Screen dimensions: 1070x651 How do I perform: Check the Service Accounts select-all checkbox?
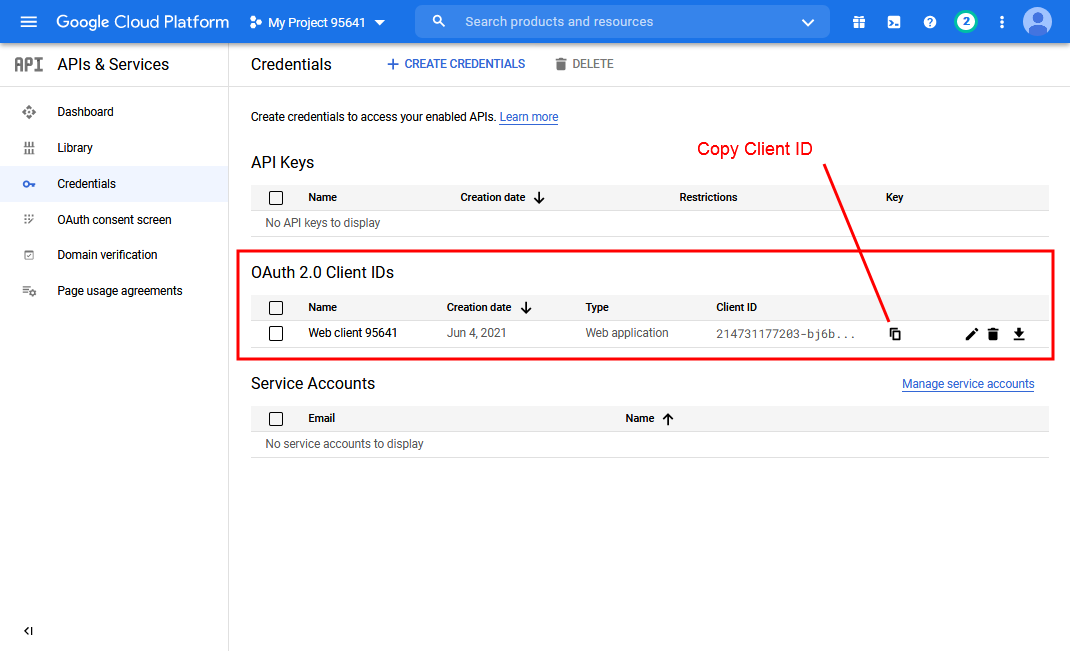tap(276, 419)
